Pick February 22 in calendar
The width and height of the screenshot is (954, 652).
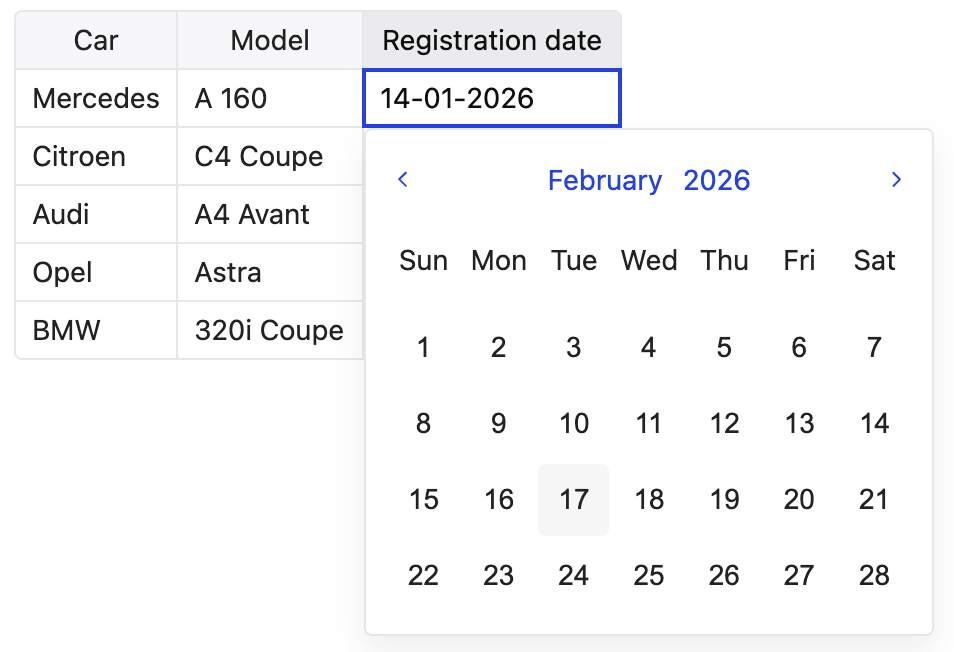coord(423,576)
